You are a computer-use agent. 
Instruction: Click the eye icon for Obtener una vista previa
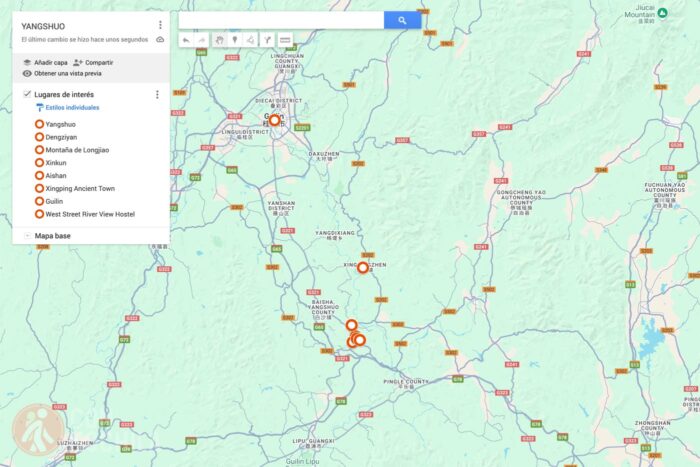(27, 73)
